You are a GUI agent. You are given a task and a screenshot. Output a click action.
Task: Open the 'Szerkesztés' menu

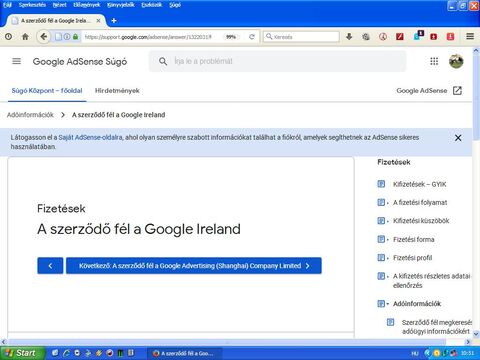[32, 5]
